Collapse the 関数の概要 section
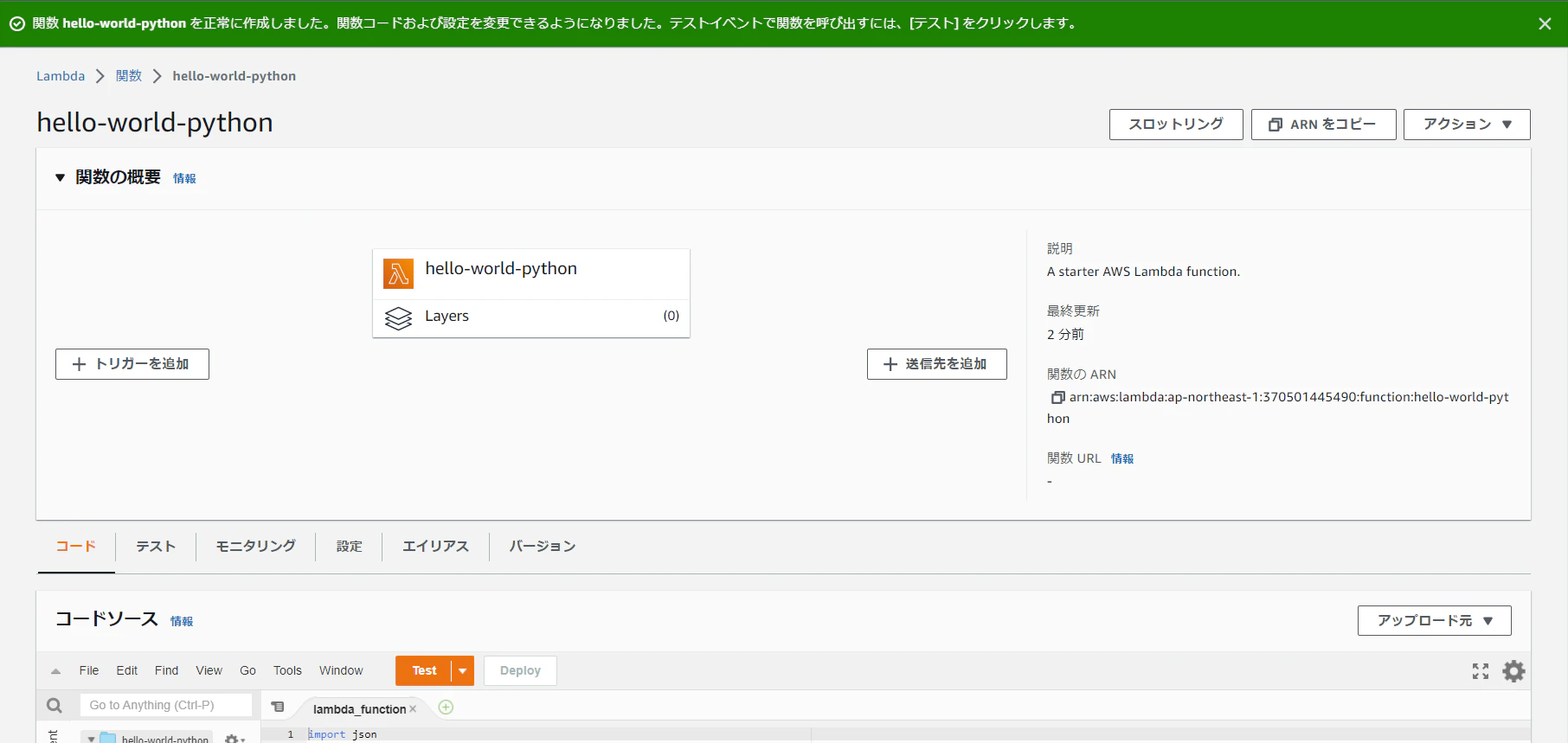The width and height of the screenshot is (1568, 743). tap(60, 178)
